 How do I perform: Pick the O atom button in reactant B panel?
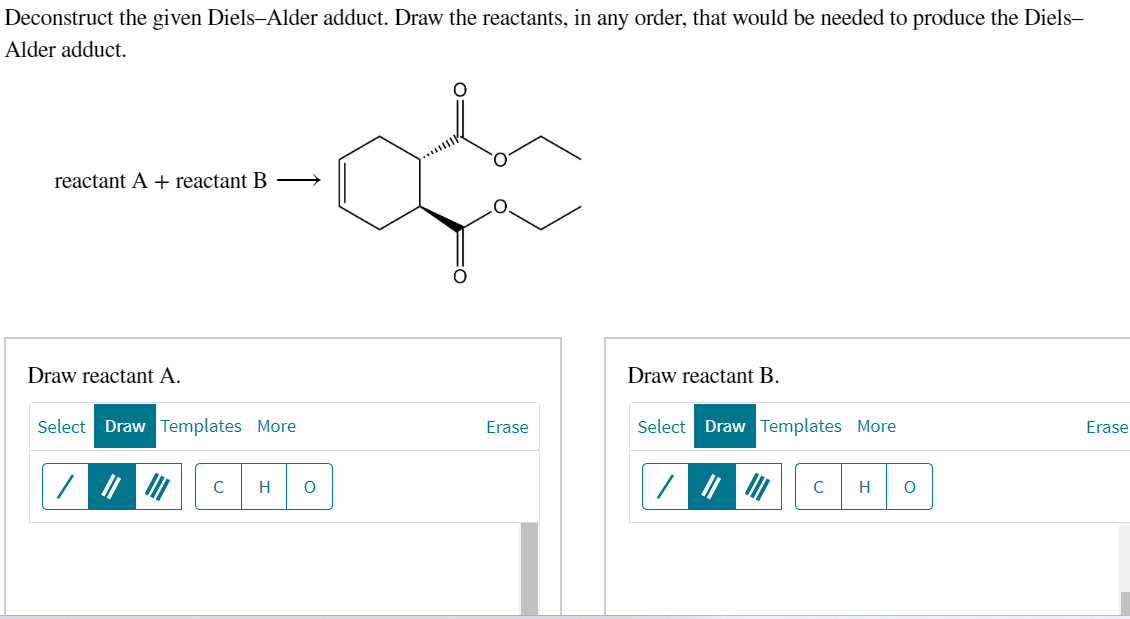click(x=908, y=486)
